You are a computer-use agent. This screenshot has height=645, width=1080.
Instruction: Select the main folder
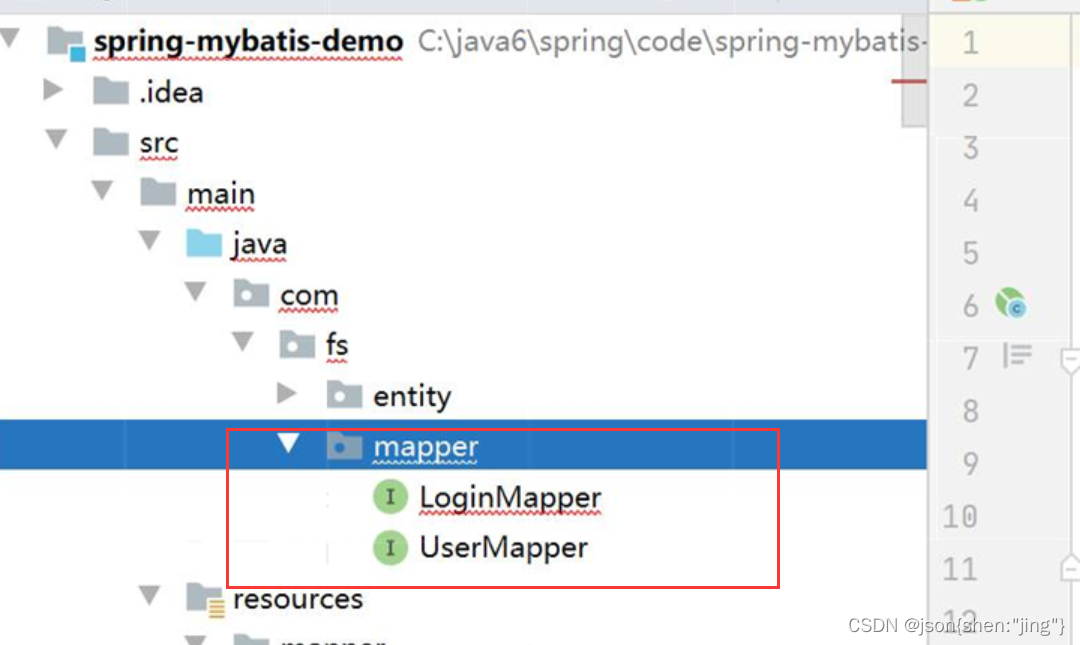[x=220, y=194]
